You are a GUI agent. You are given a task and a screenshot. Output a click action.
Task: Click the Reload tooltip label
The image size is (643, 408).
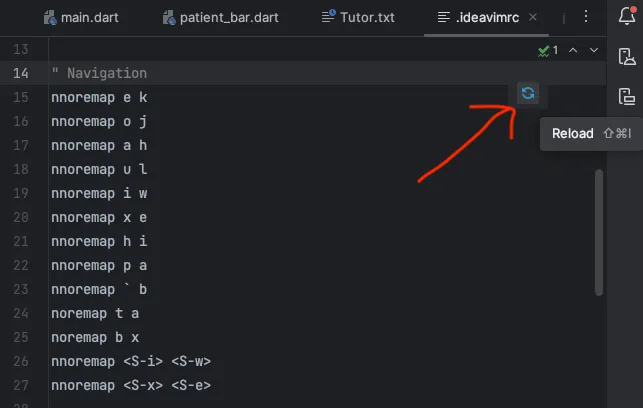[572, 133]
